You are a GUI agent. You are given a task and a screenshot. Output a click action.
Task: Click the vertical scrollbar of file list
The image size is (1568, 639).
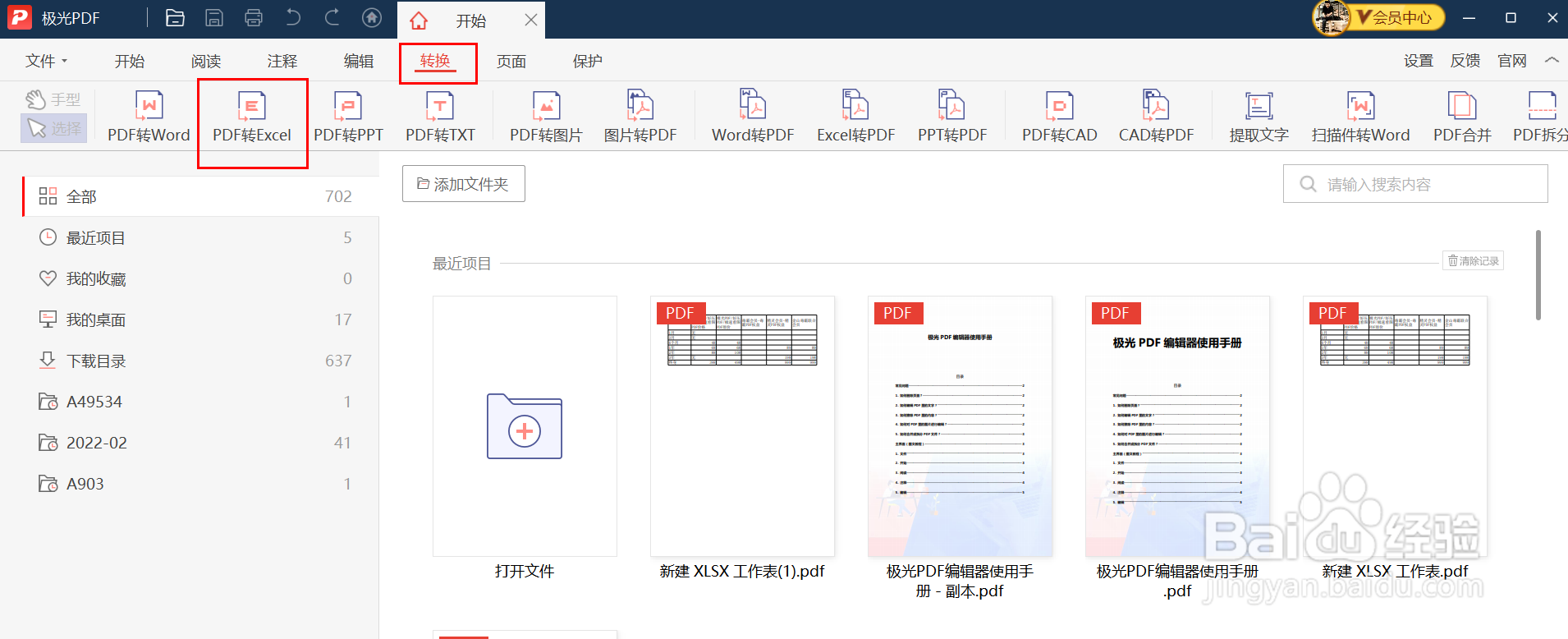tap(1538, 275)
